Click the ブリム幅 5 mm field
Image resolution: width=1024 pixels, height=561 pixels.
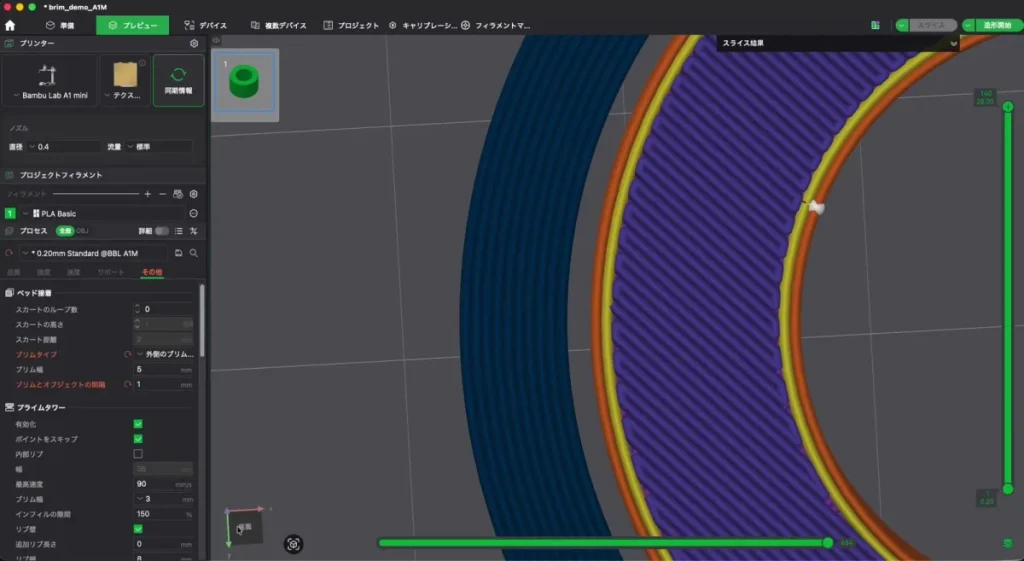coord(165,370)
